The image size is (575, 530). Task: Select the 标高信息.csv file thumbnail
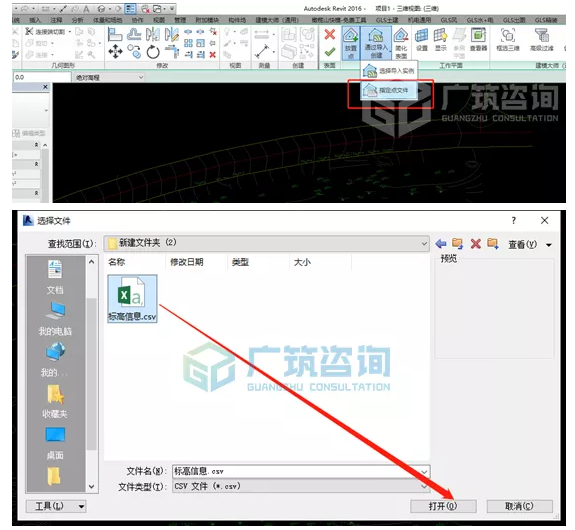(132, 299)
